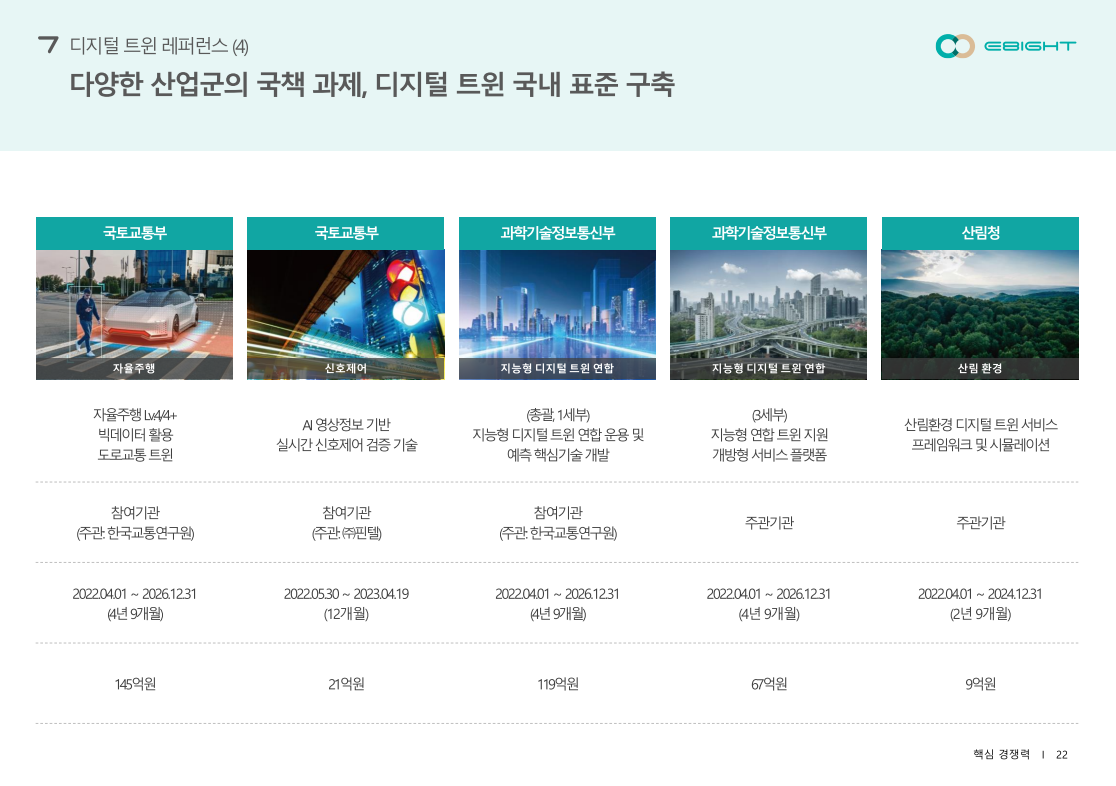
Task: Open the highway interchange city image
Action: click(x=769, y=314)
